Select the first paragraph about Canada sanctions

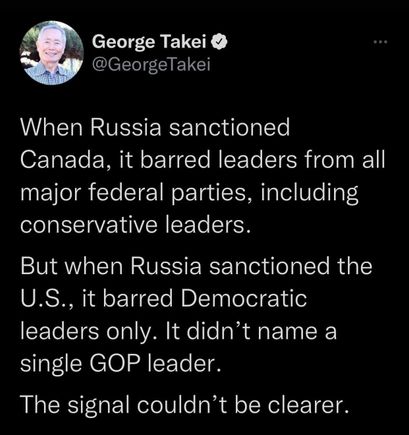click(203, 177)
